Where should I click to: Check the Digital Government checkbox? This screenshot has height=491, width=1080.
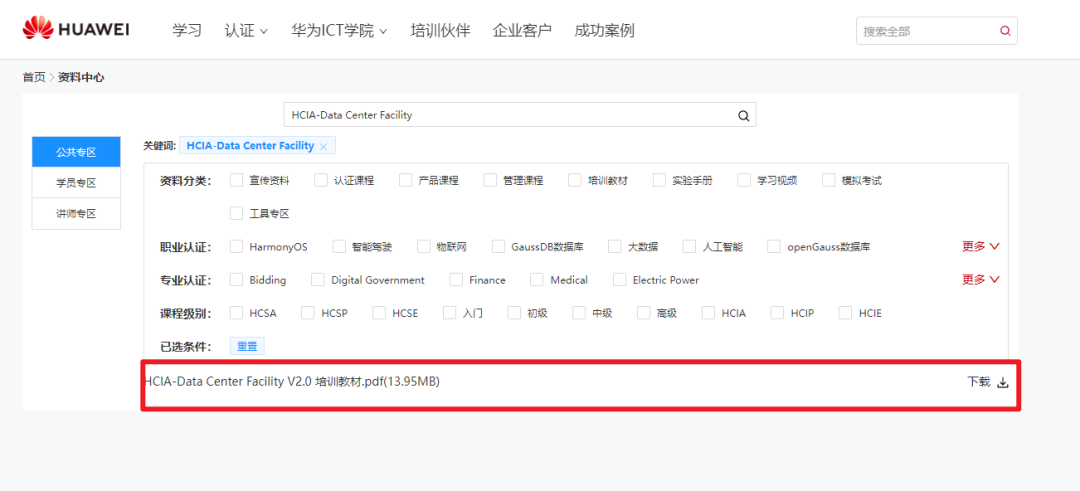(x=318, y=280)
